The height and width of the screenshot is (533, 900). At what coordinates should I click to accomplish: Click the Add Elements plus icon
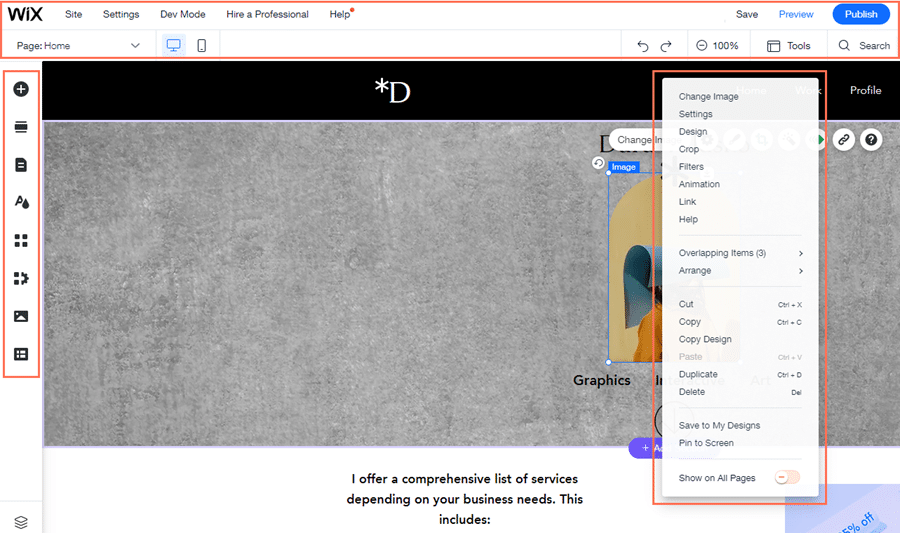(x=21, y=89)
